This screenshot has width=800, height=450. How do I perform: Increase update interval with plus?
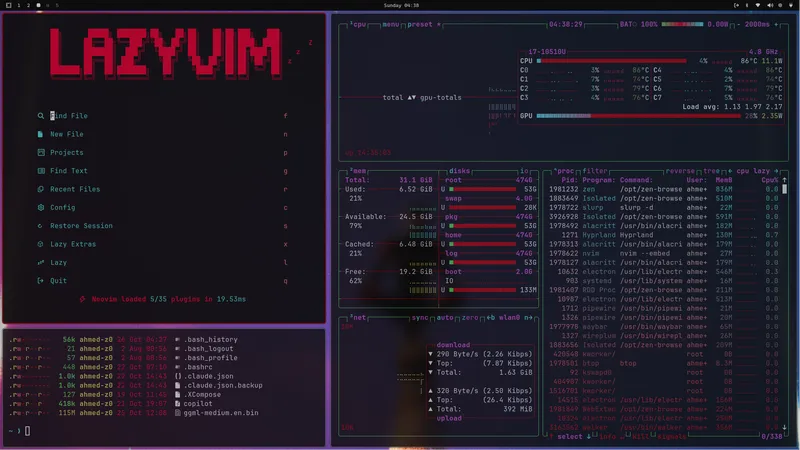coord(777,24)
